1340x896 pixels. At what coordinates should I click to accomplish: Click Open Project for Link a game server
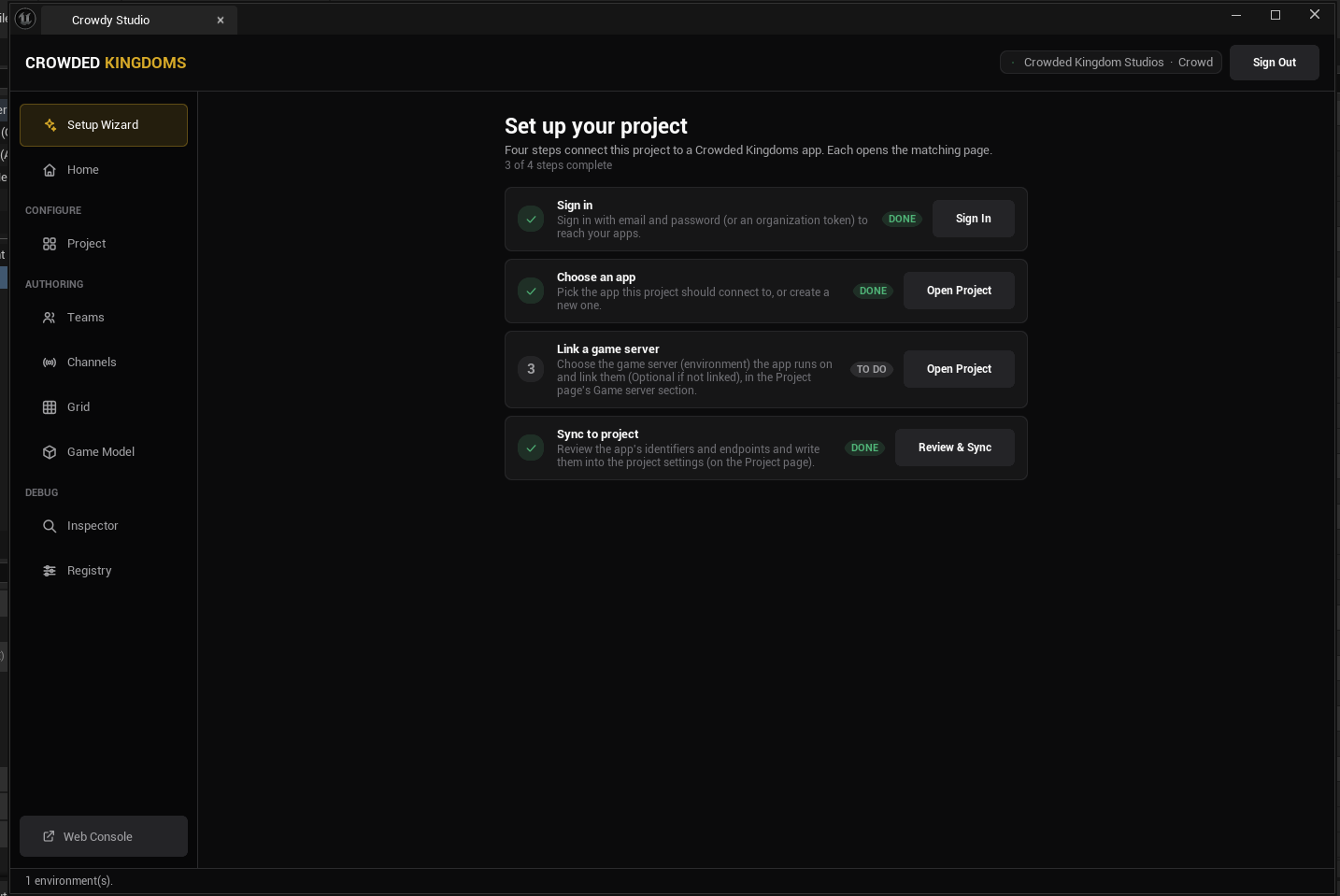[959, 369]
